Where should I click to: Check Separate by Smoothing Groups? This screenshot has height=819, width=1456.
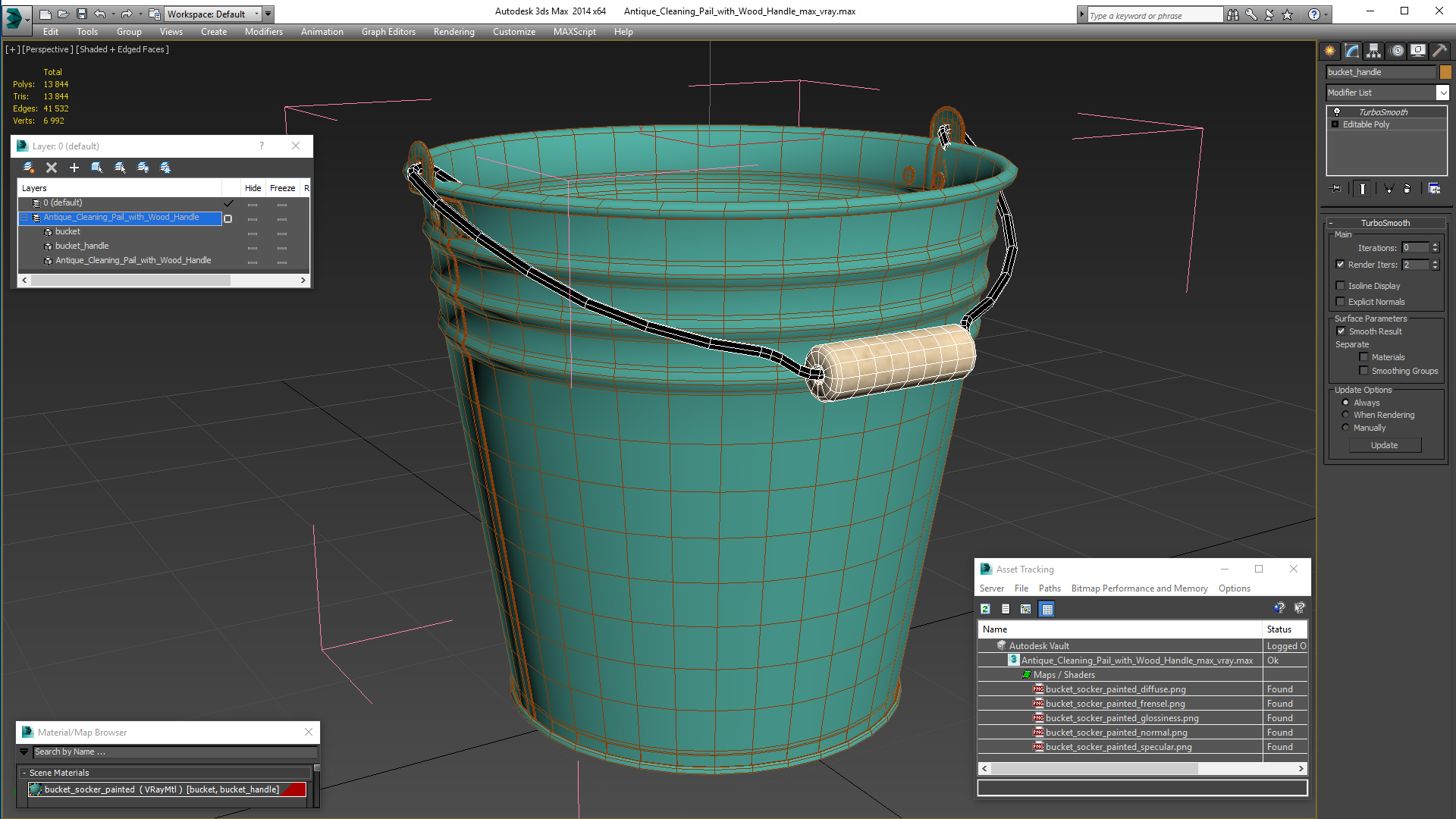[x=1364, y=371]
